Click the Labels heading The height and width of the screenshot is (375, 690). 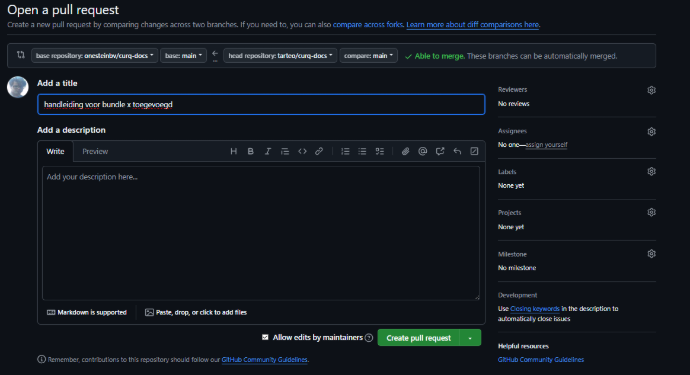507,172
